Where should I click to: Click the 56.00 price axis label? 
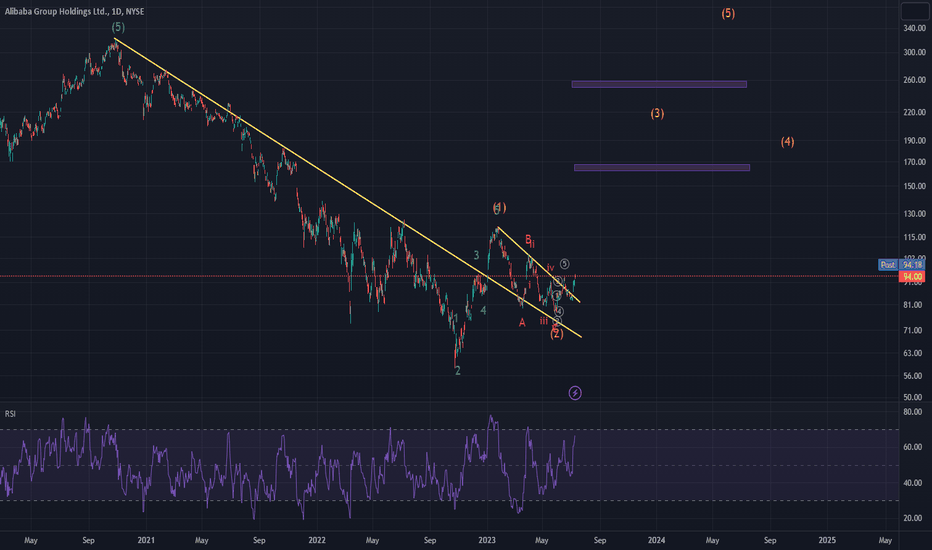912,376
